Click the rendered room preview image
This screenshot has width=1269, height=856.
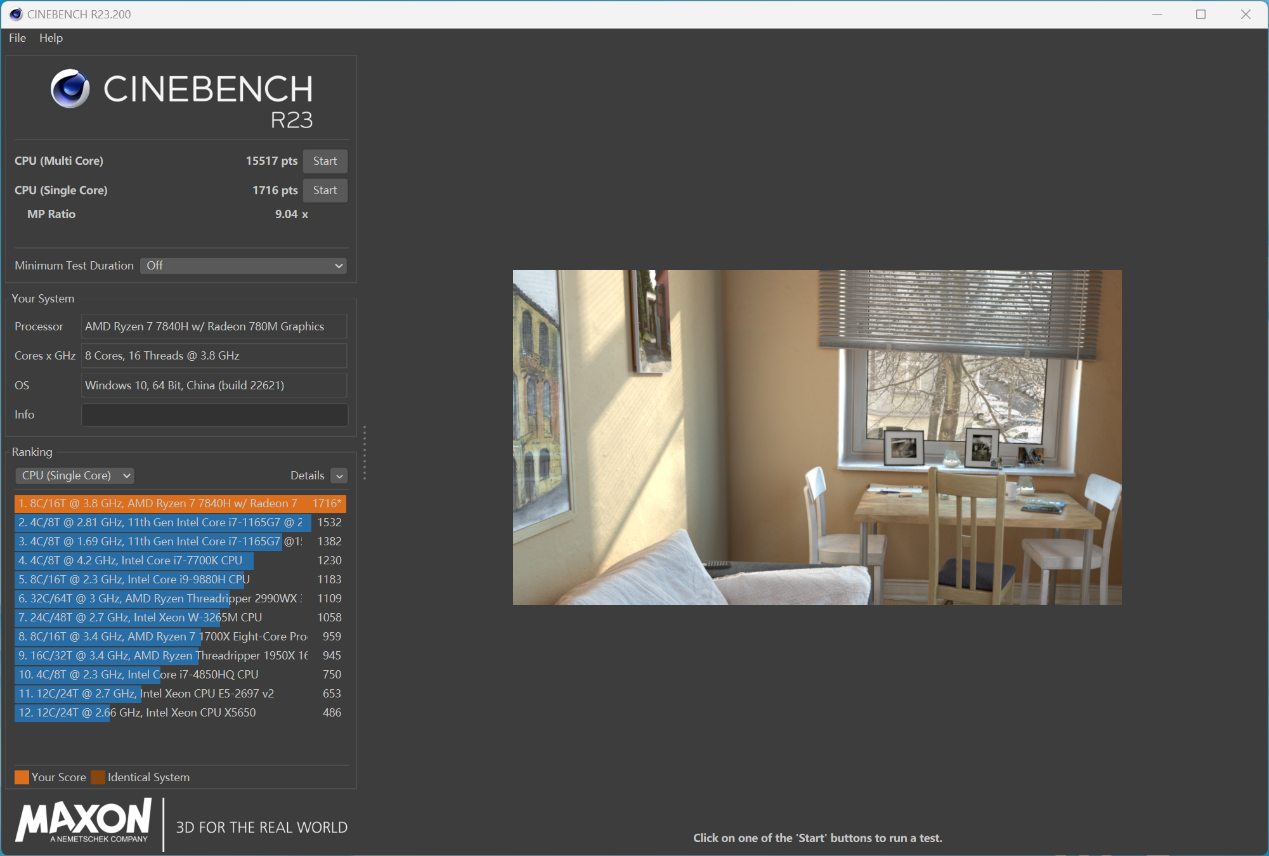[817, 437]
